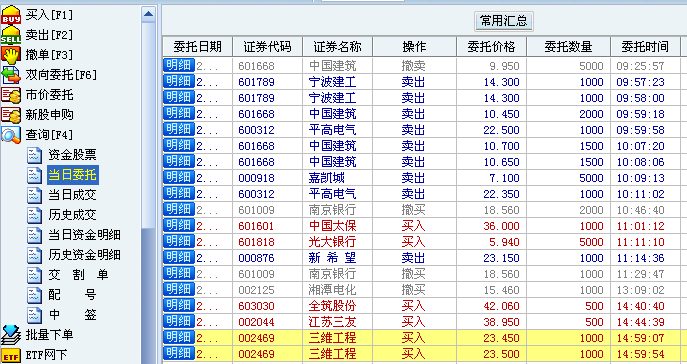Image resolution: width=687 pixels, height=364 pixels.
Task: Sort by the 证券名称 column header
Action: coord(337,46)
